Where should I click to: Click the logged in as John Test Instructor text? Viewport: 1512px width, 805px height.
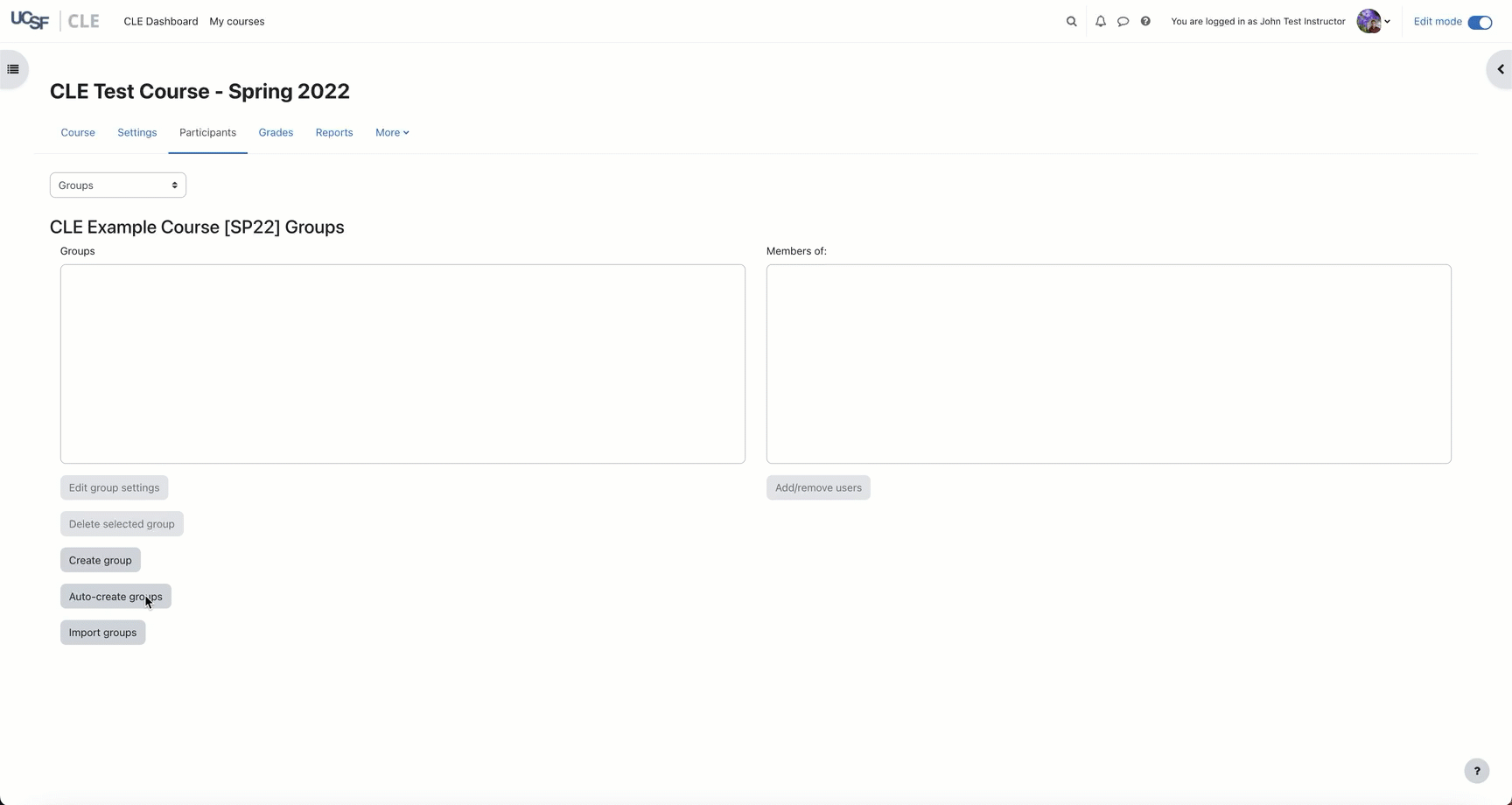click(x=1258, y=21)
